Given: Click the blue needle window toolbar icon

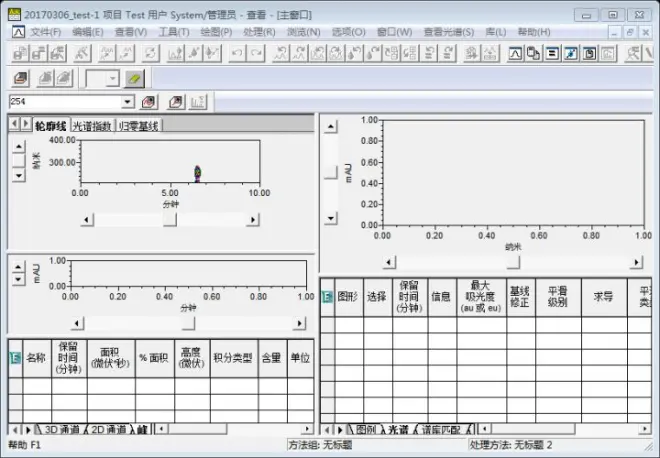Looking at the screenshot, I should coord(571,53).
